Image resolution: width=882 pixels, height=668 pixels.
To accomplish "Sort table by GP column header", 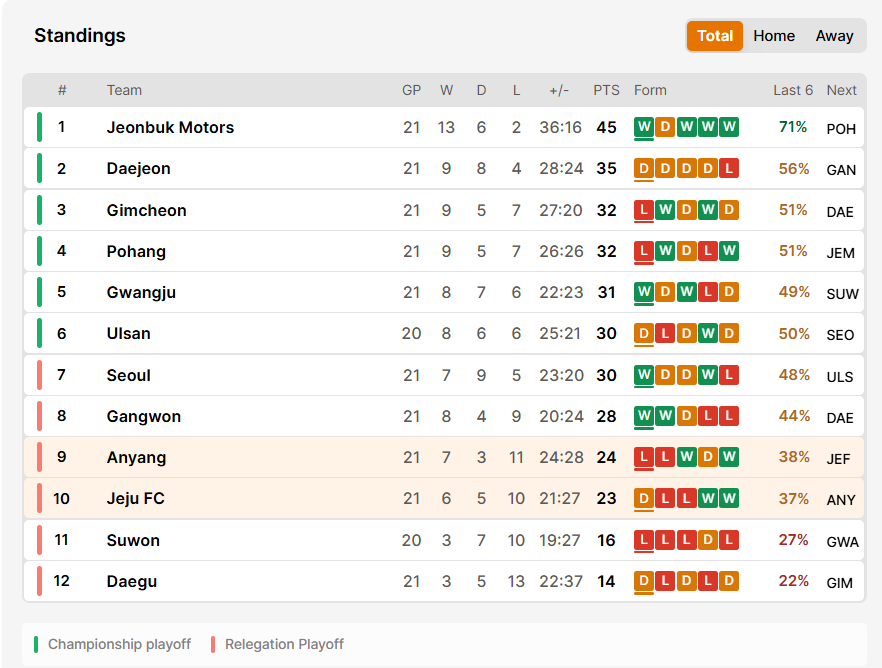I will (x=411, y=90).
